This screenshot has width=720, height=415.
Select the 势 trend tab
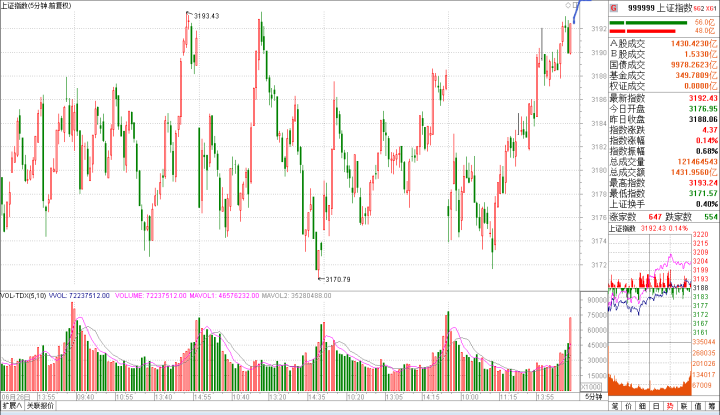pos(670,408)
